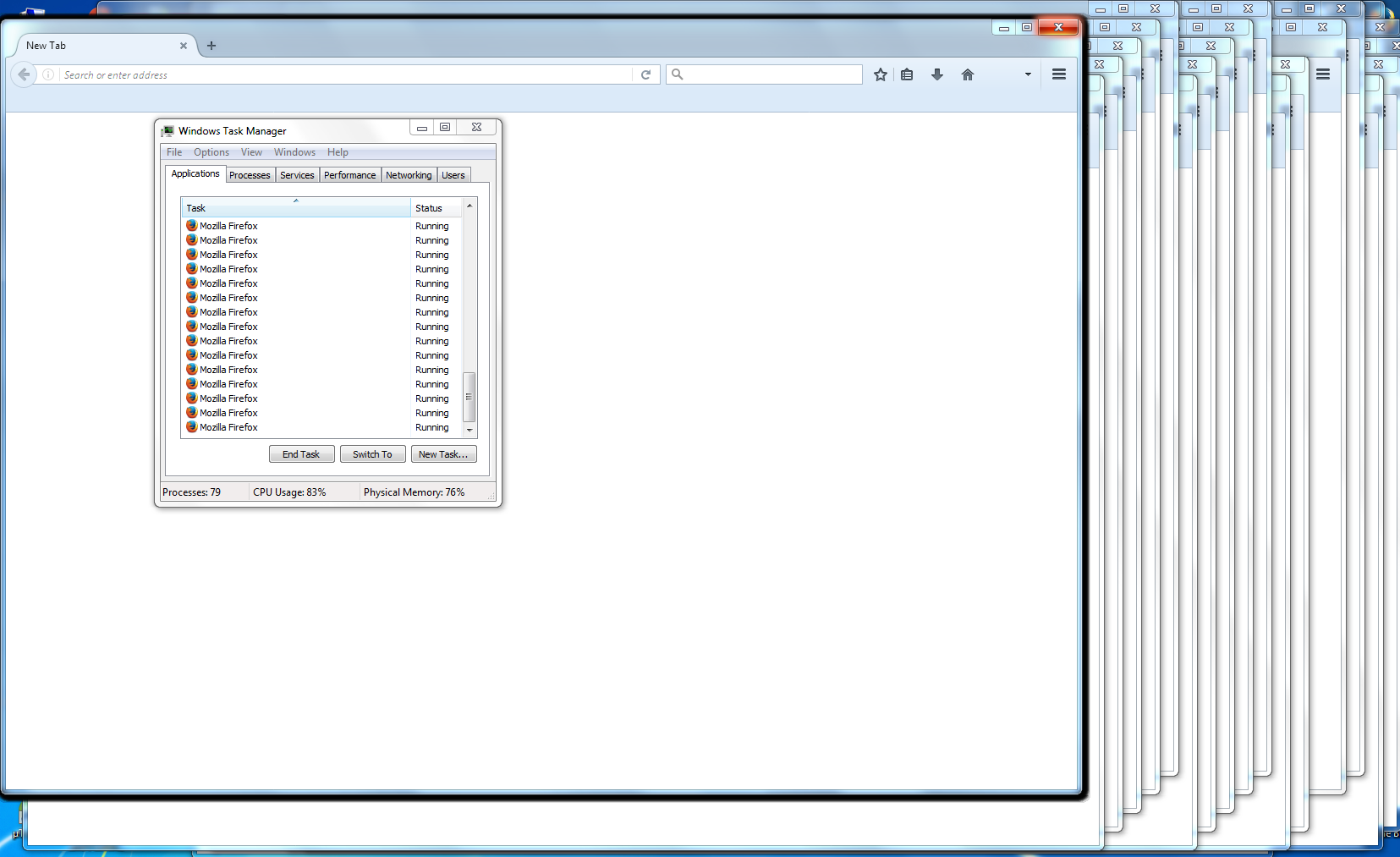Open the Windows menu in Task Manager
The height and width of the screenshot is (857, 1400).
pyautogui.click(x=294, y=152)
